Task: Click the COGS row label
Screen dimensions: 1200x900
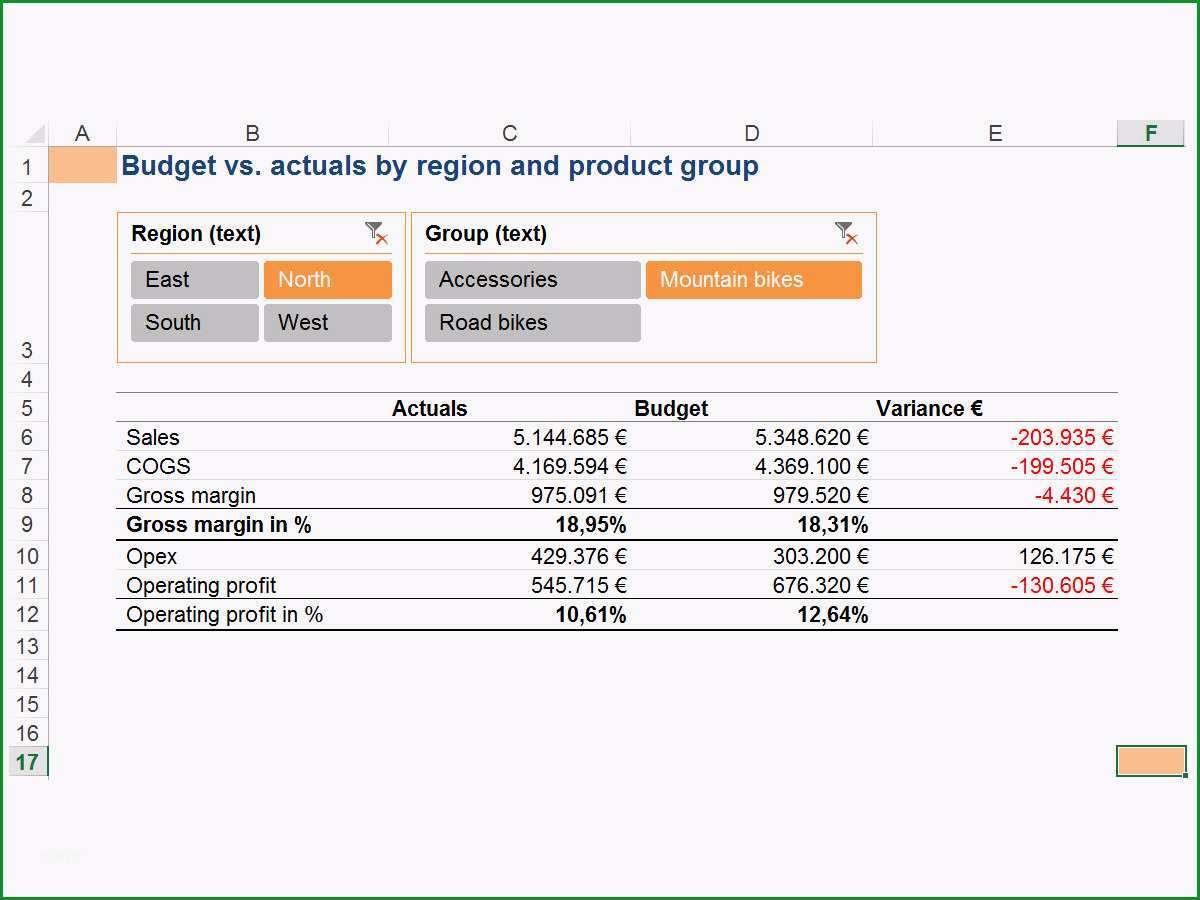Action: [158, 466]
